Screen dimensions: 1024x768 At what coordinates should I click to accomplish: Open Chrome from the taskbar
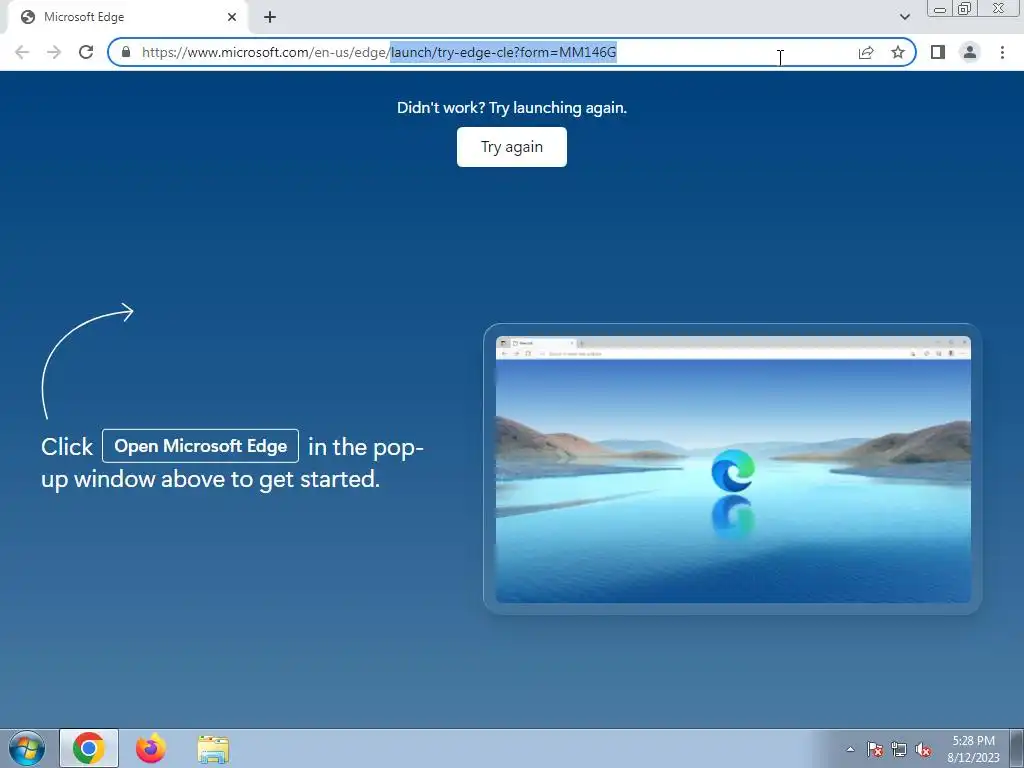[x=89, y=748]
